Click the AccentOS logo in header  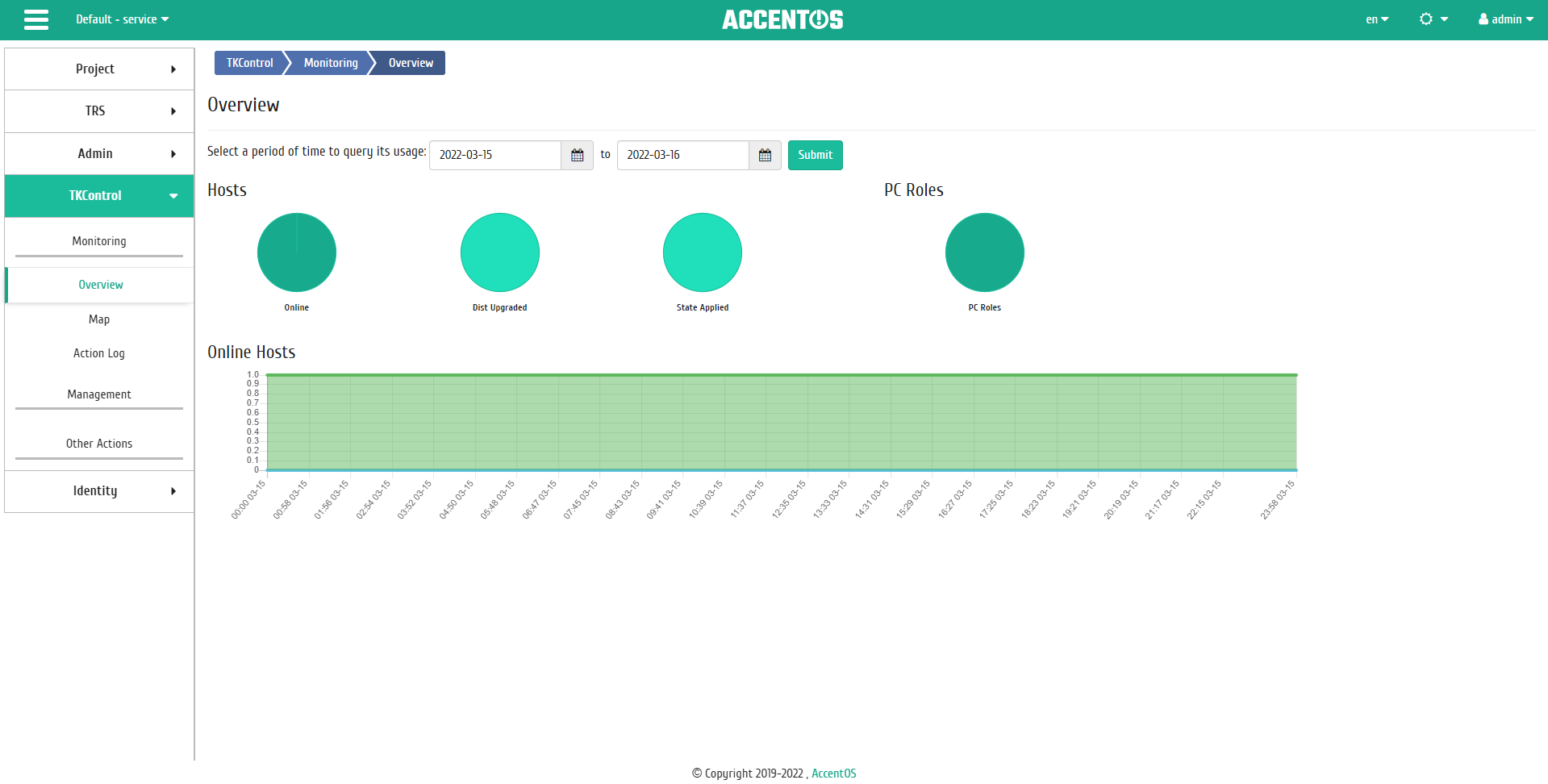click(782, 19)
